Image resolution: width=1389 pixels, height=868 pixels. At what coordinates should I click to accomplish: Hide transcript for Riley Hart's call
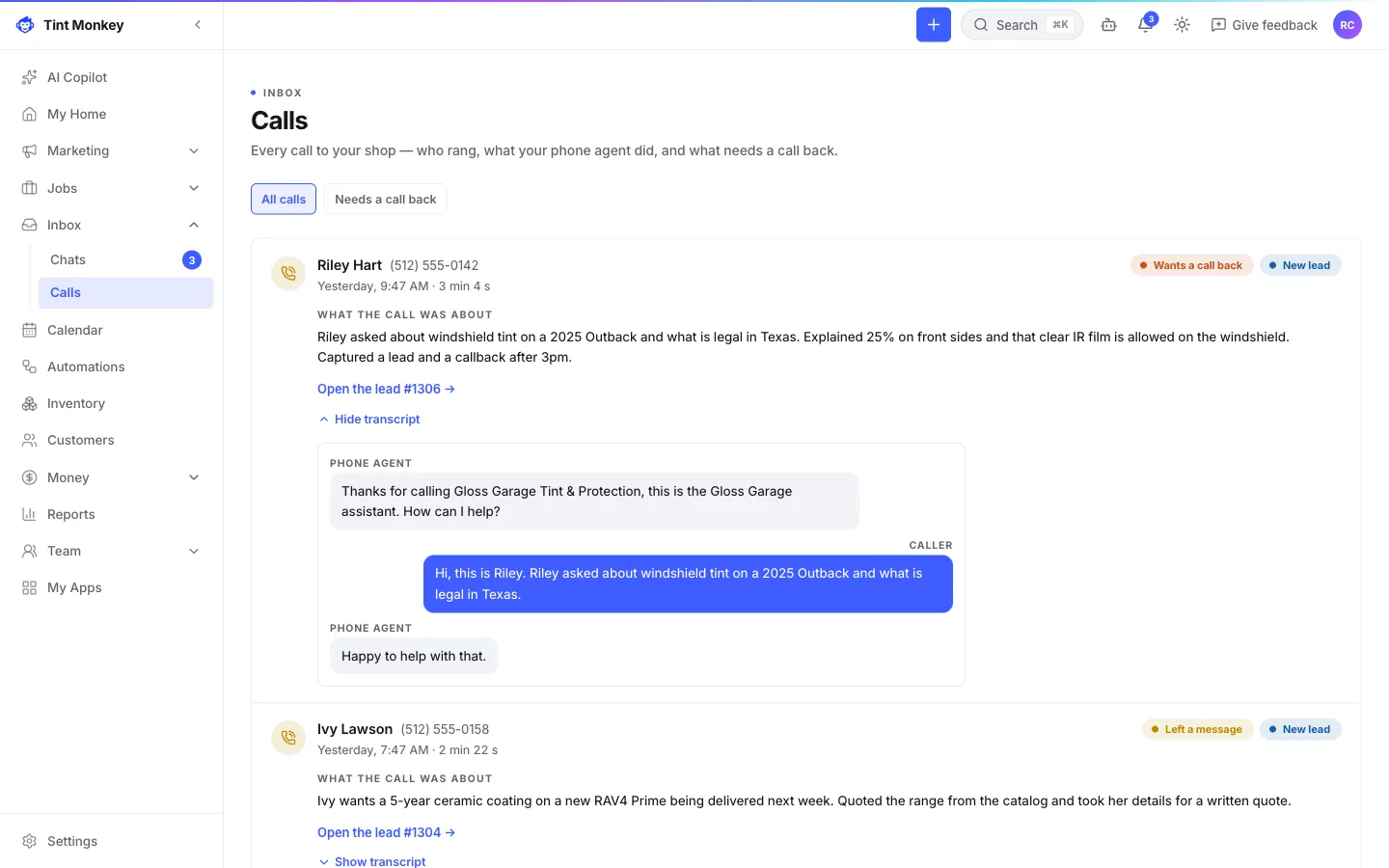click(369, 420)
